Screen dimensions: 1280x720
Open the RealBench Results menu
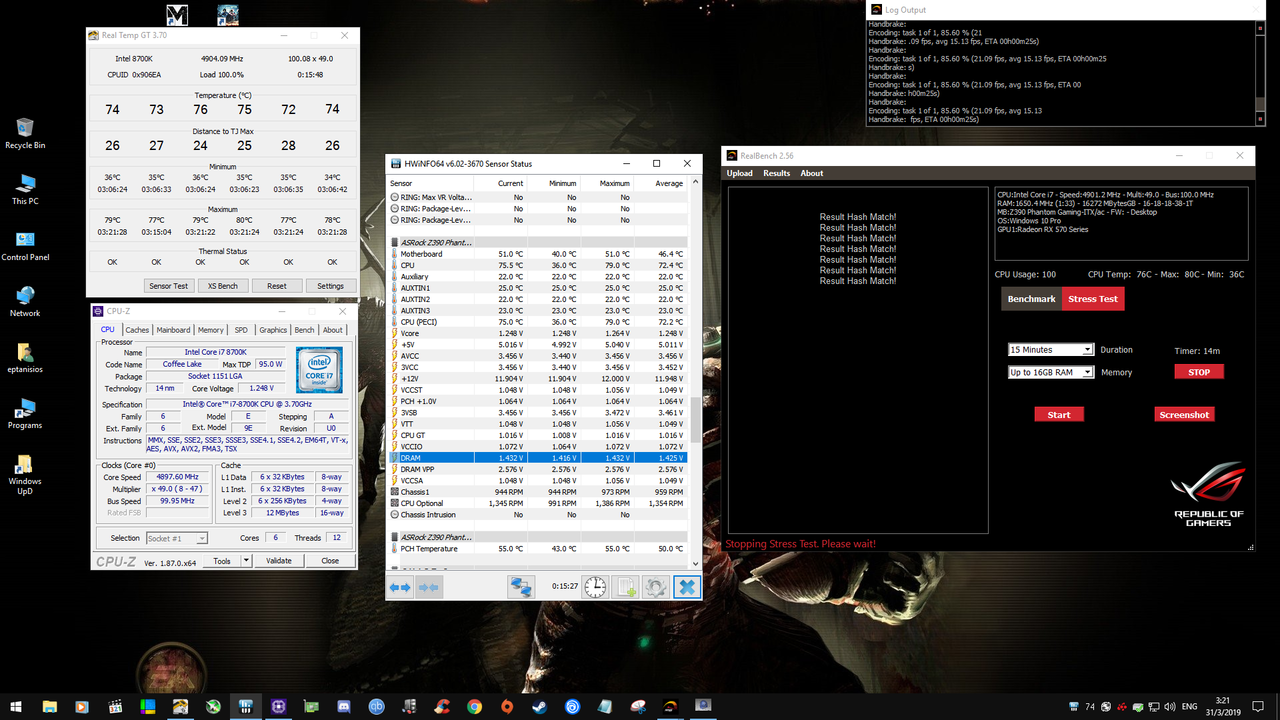tap(776, 173)
